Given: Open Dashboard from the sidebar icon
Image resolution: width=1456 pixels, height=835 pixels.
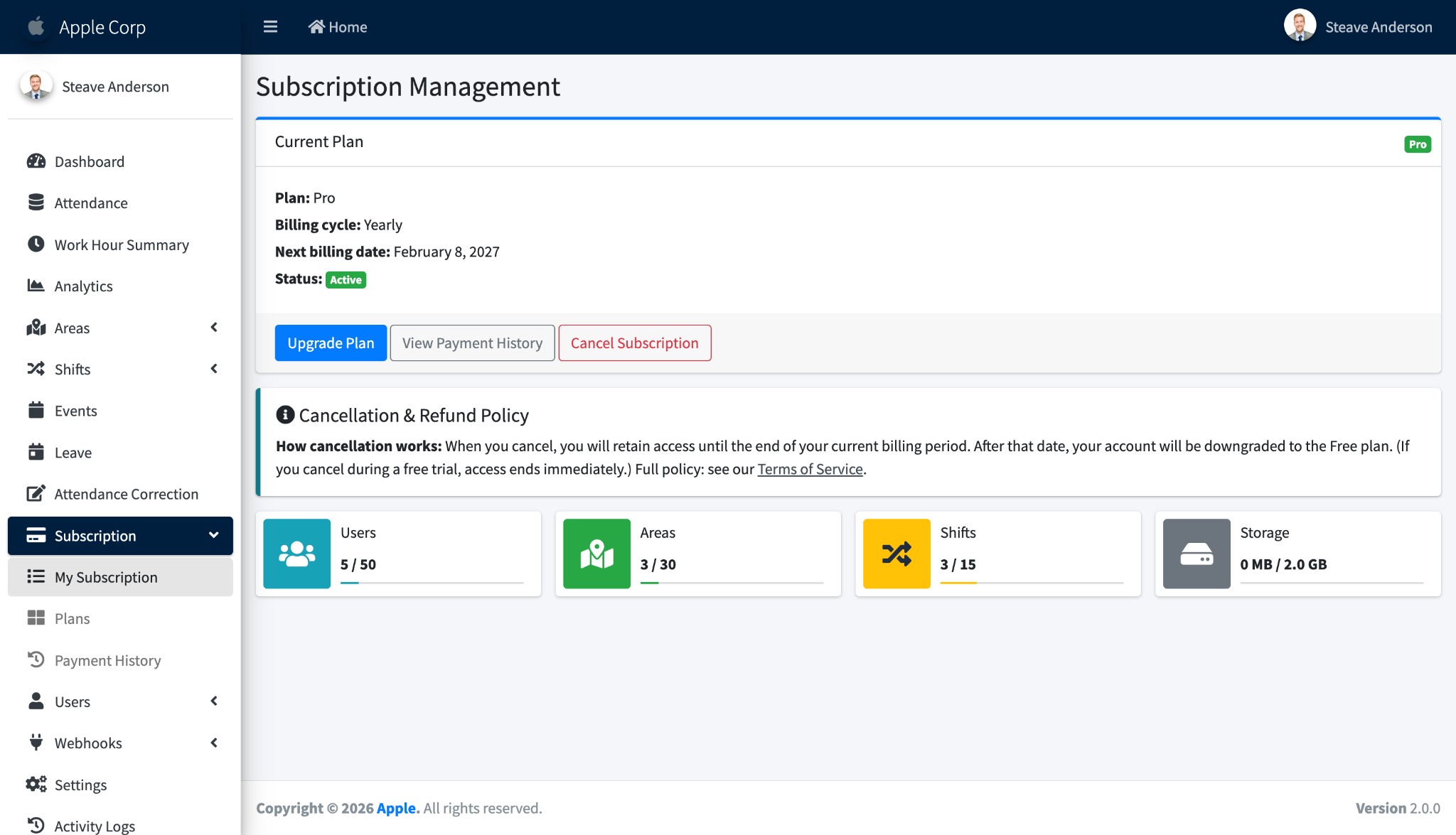Looking at the screenshot, I should [36, 161].
